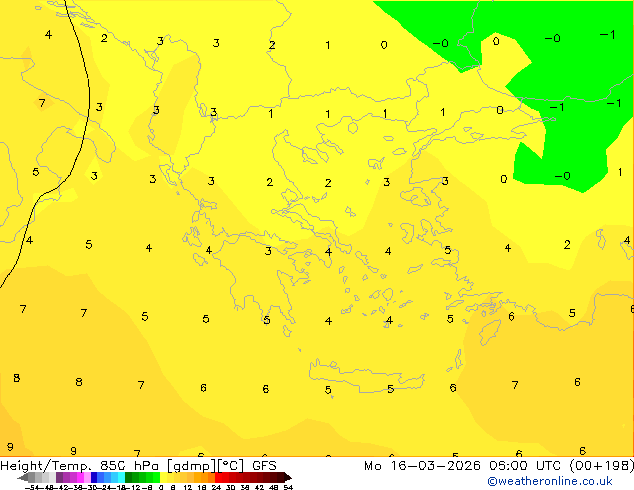
Task: Pick the cyan swatch in the color legend
Action: [121, 477]
